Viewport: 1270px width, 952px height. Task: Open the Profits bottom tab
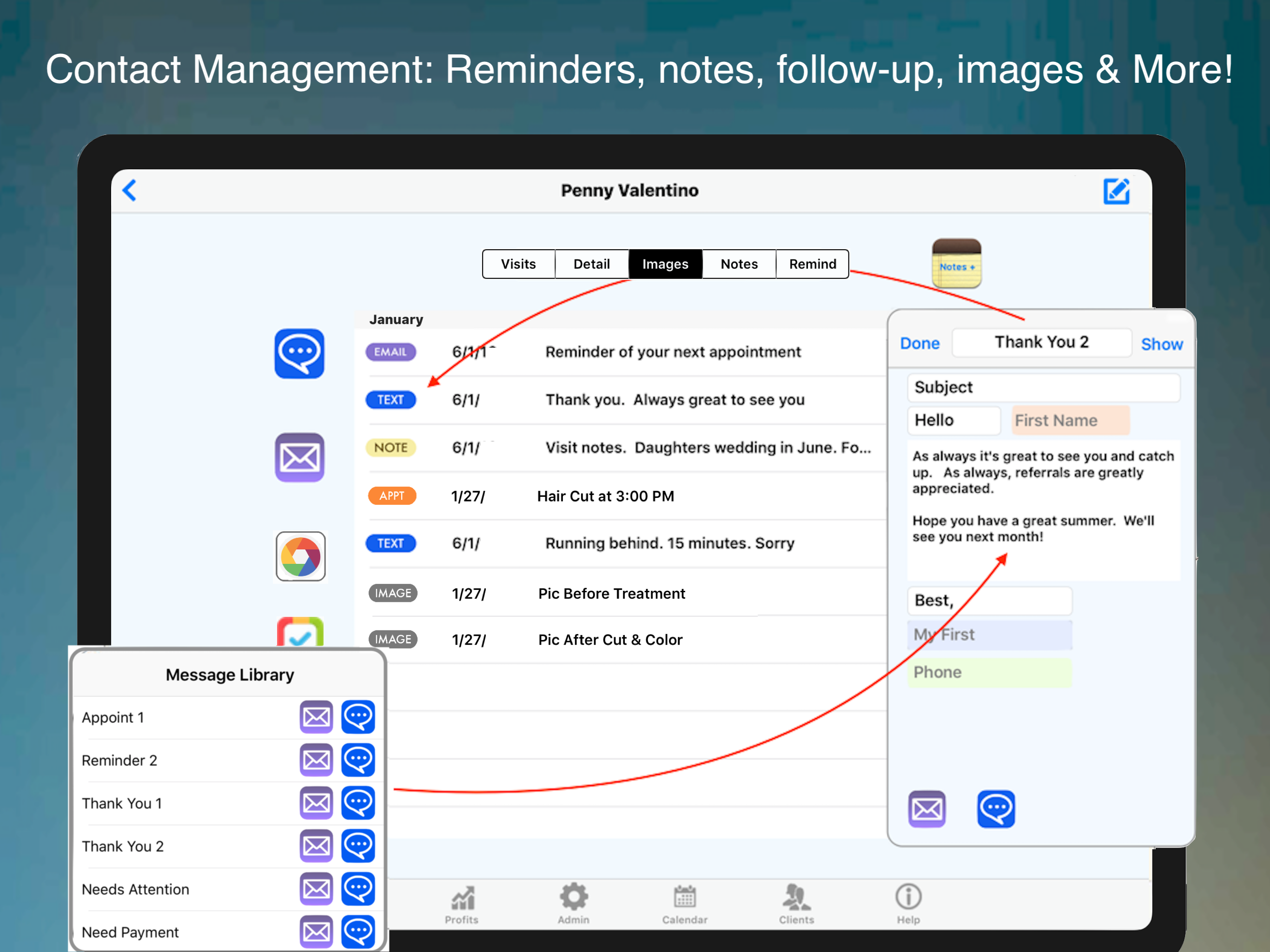click(x=462, y=905)
